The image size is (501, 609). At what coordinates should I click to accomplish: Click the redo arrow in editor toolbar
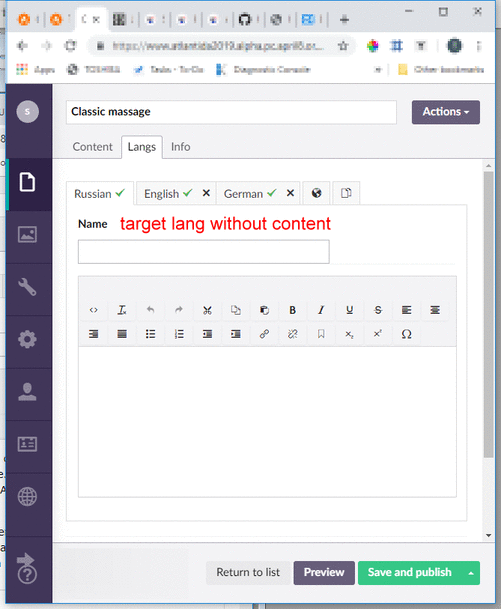point(179,310)
